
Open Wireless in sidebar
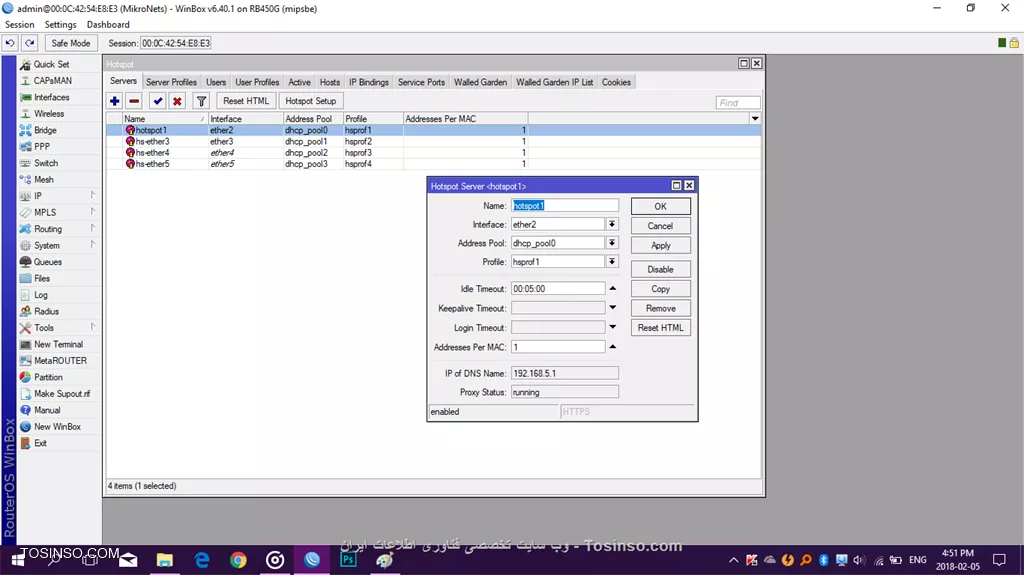click(x=49, y=114)
